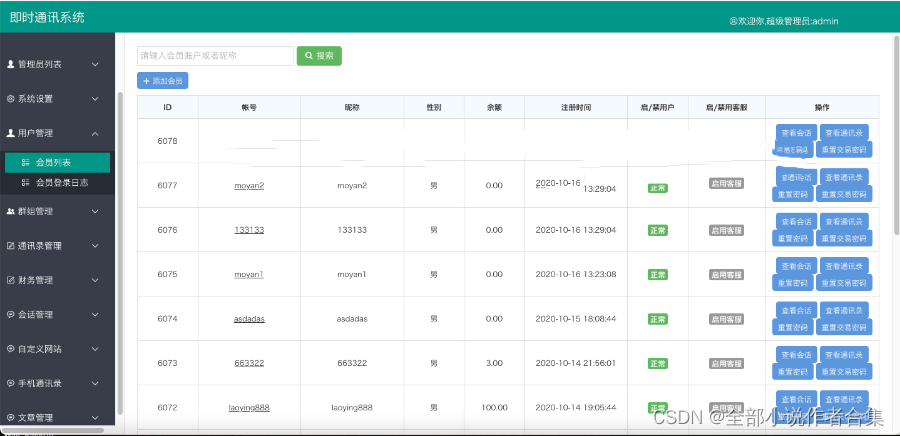Click 重置交易密码 for user 663322

(x=844, y=371)
